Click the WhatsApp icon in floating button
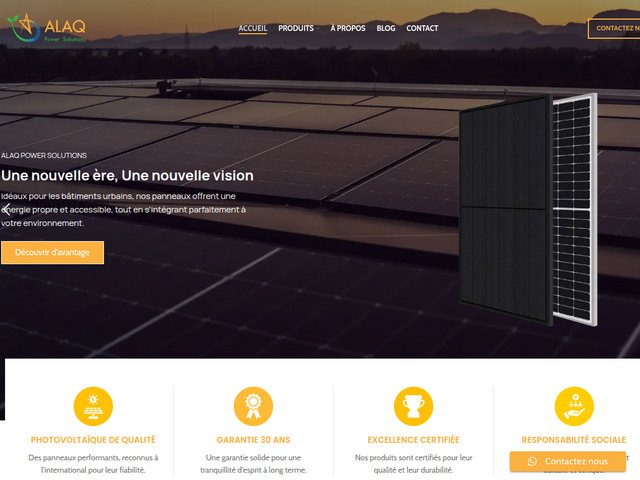The width and height of the screenshot is (640, 480). tap(532, 461)
